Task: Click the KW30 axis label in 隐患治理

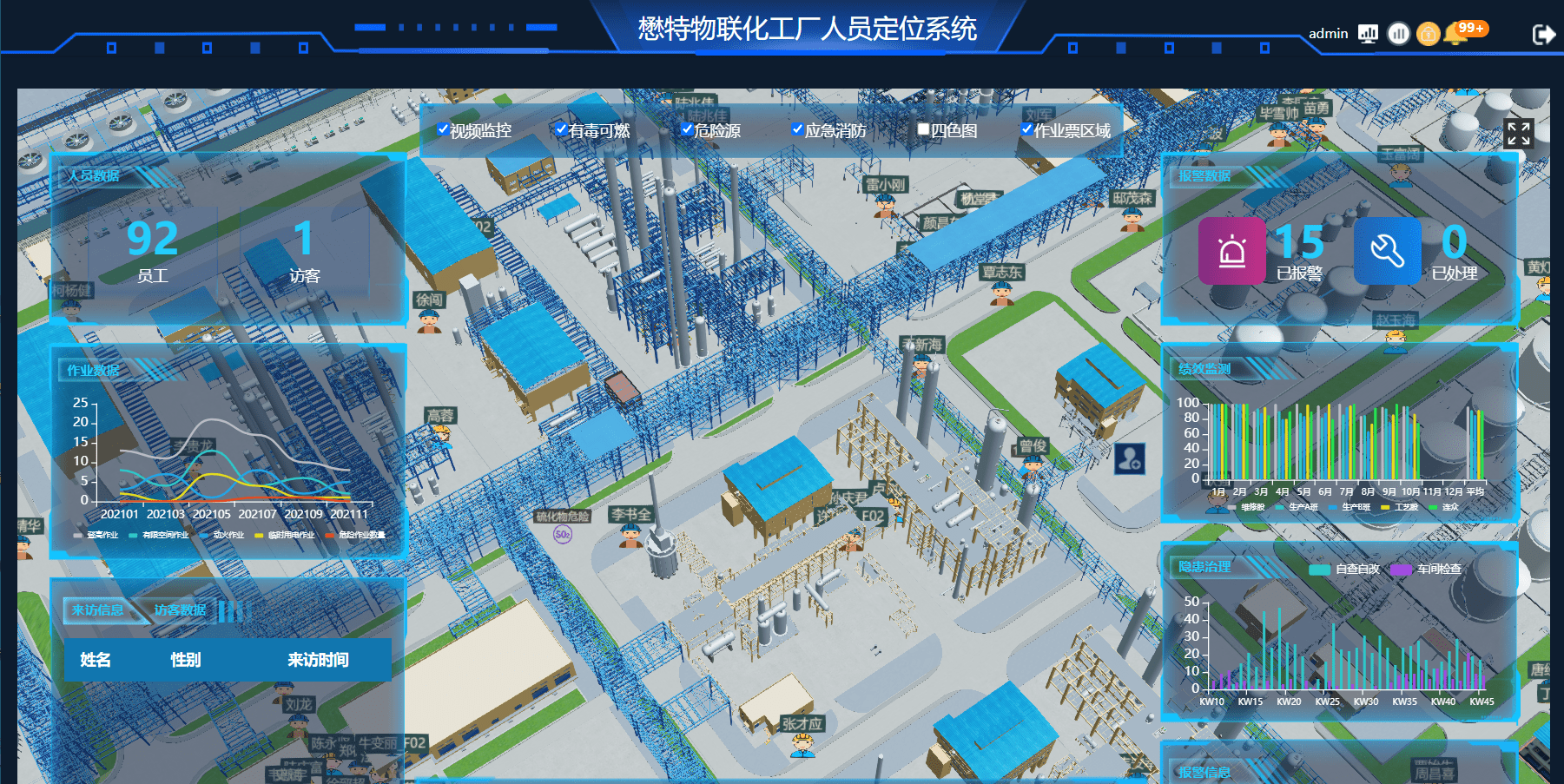Action: (1366, 702)
